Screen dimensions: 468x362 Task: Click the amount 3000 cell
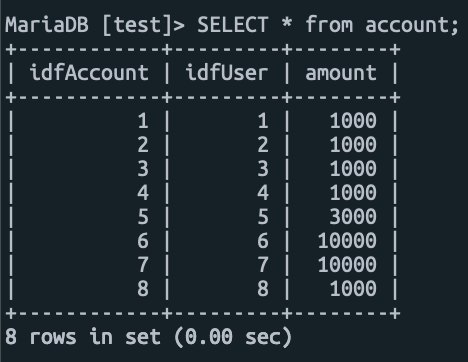[353, 217]
